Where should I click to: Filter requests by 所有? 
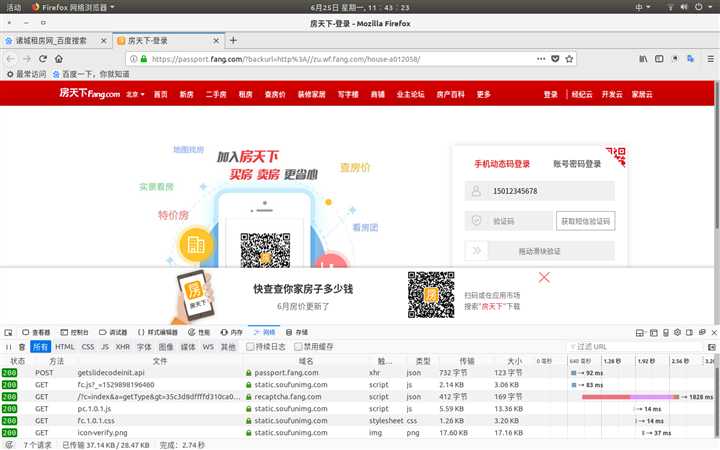coord(40,347)
